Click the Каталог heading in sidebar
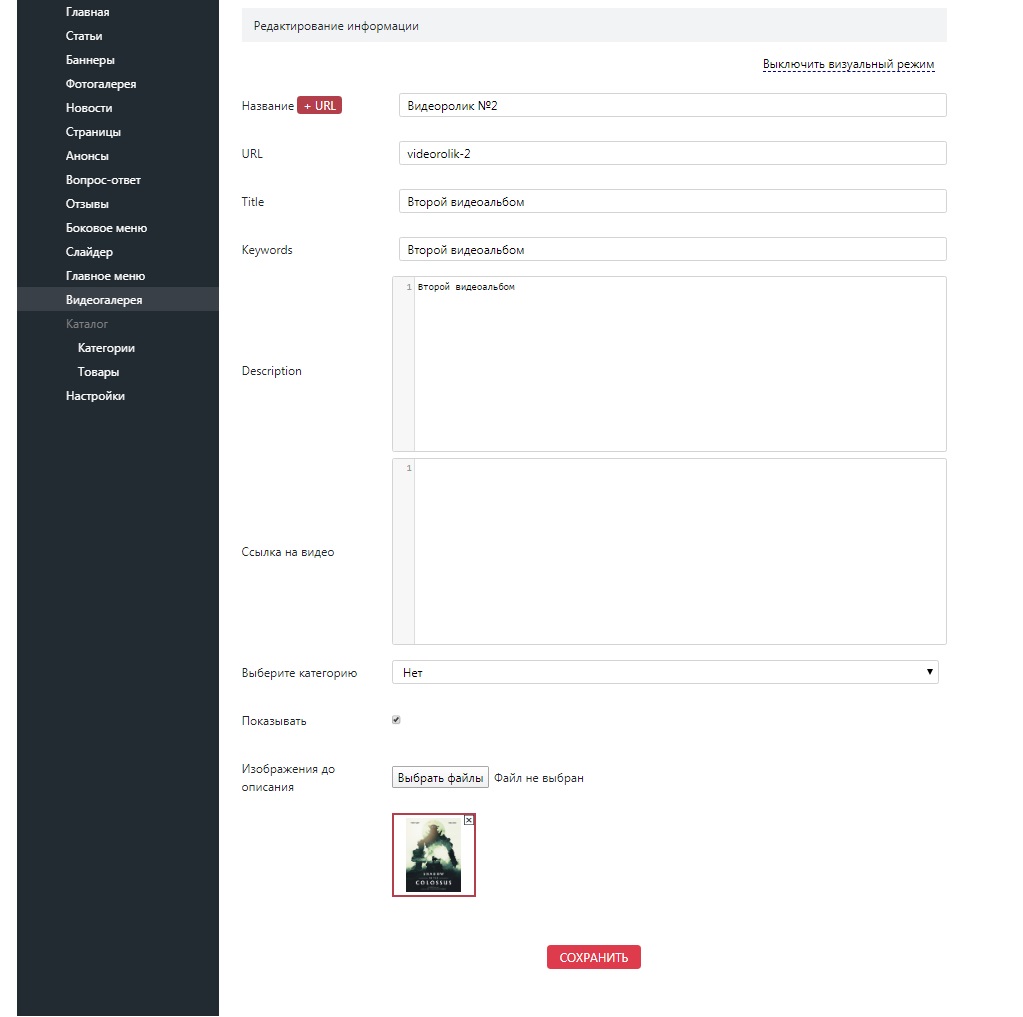1023x1017 pixels. [x=87, y=324]
